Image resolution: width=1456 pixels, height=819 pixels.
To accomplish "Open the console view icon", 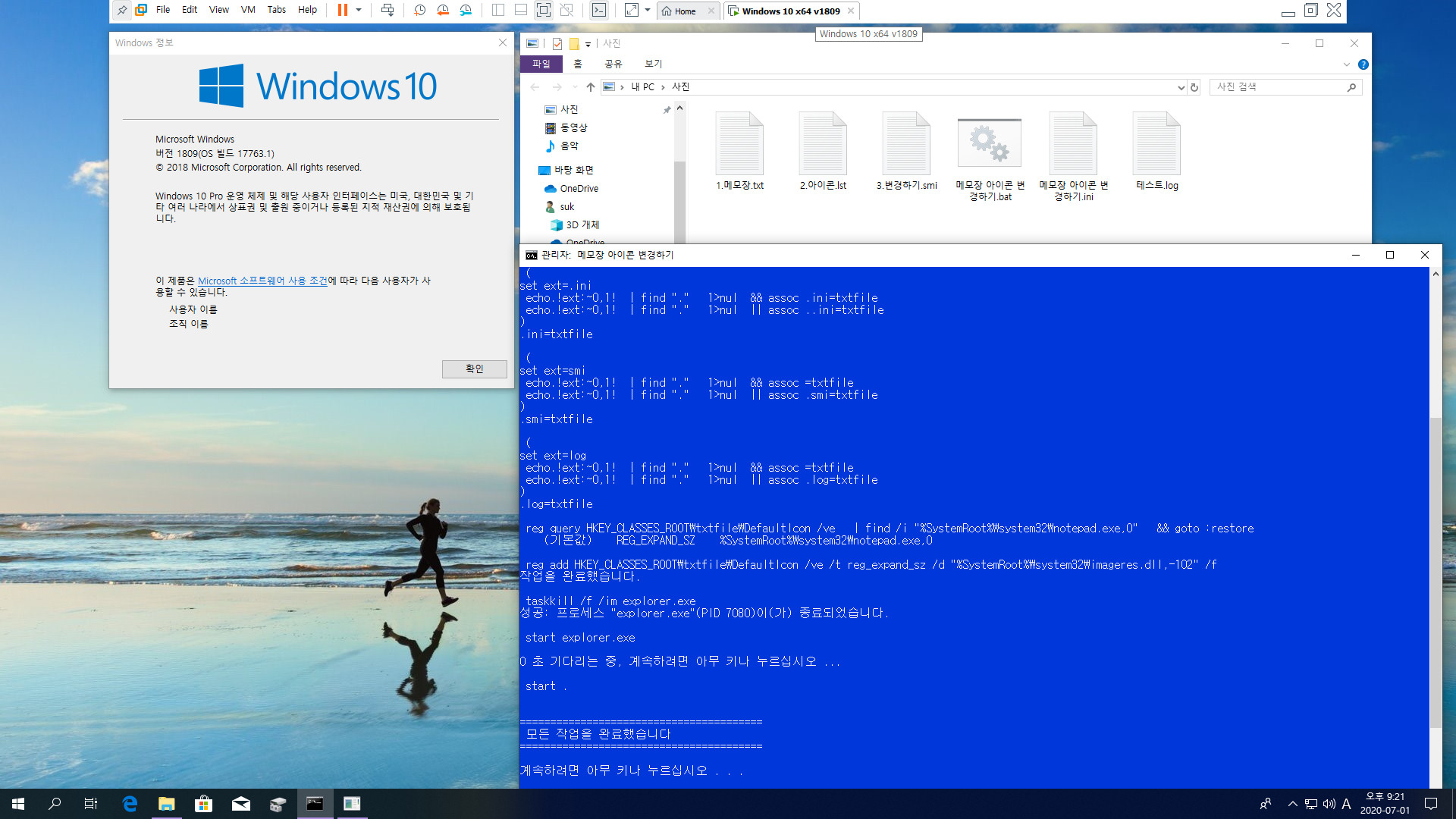I will click(599, 11).
